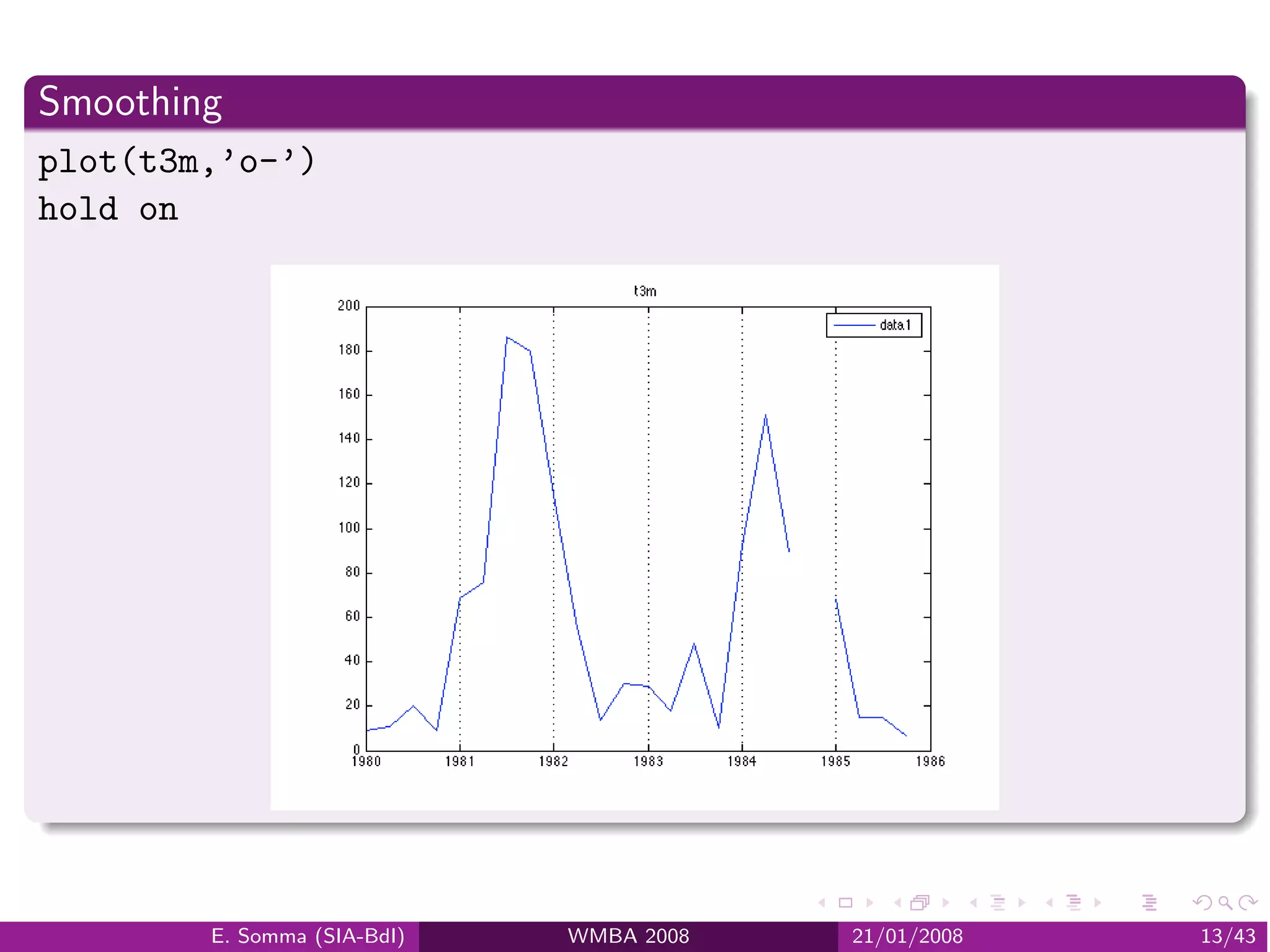Click the presentation outline icon
Screen dimensions: 1270x952
1149,903
